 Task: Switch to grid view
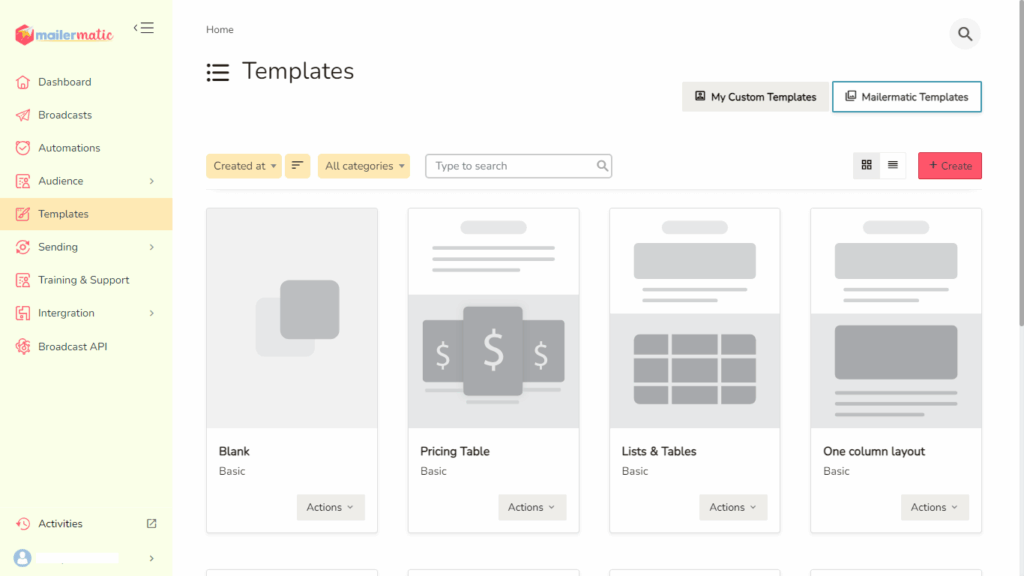pyautogui.click(x=867, y=165)
